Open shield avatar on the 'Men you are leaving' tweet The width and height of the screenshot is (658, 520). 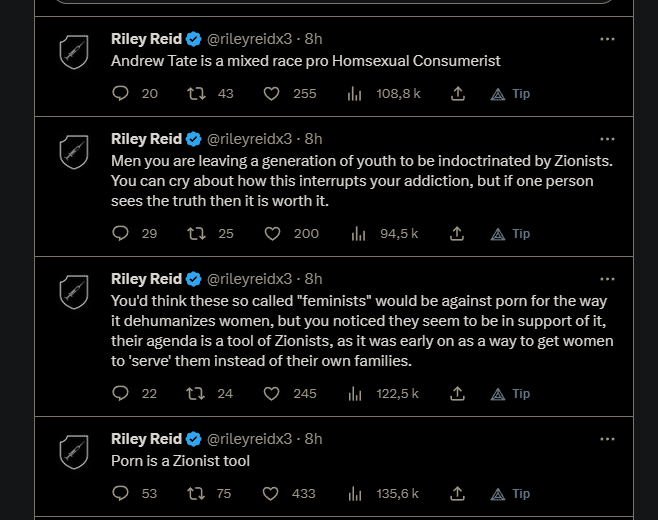pos(74,152)
